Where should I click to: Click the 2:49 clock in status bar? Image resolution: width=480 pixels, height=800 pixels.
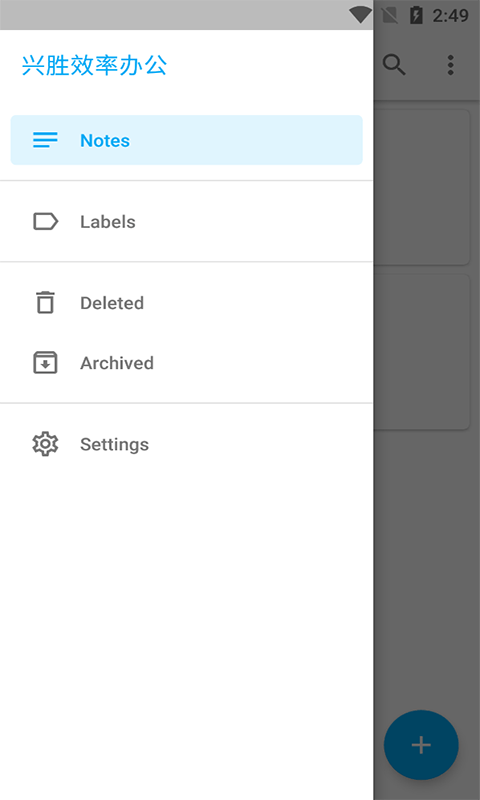(450, 15)
